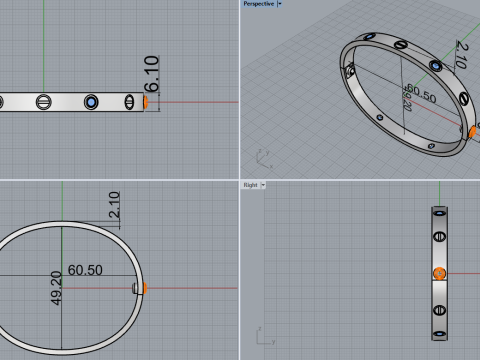Select the bracelet clasp hinge in the bottom-left viewport
Screen dimensions: 480x360
coord(136,289)
